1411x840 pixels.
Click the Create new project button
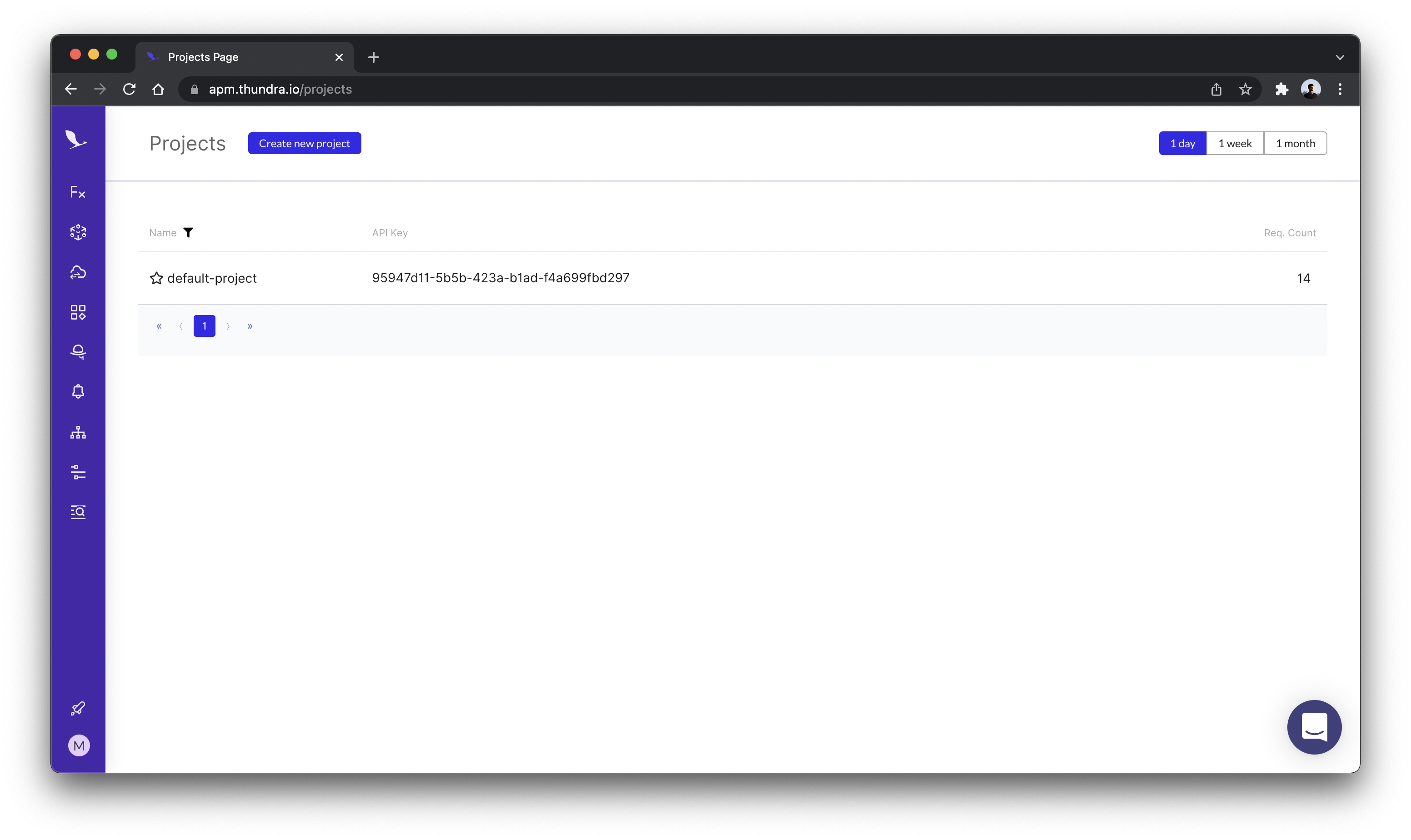(x=305, y=142)
